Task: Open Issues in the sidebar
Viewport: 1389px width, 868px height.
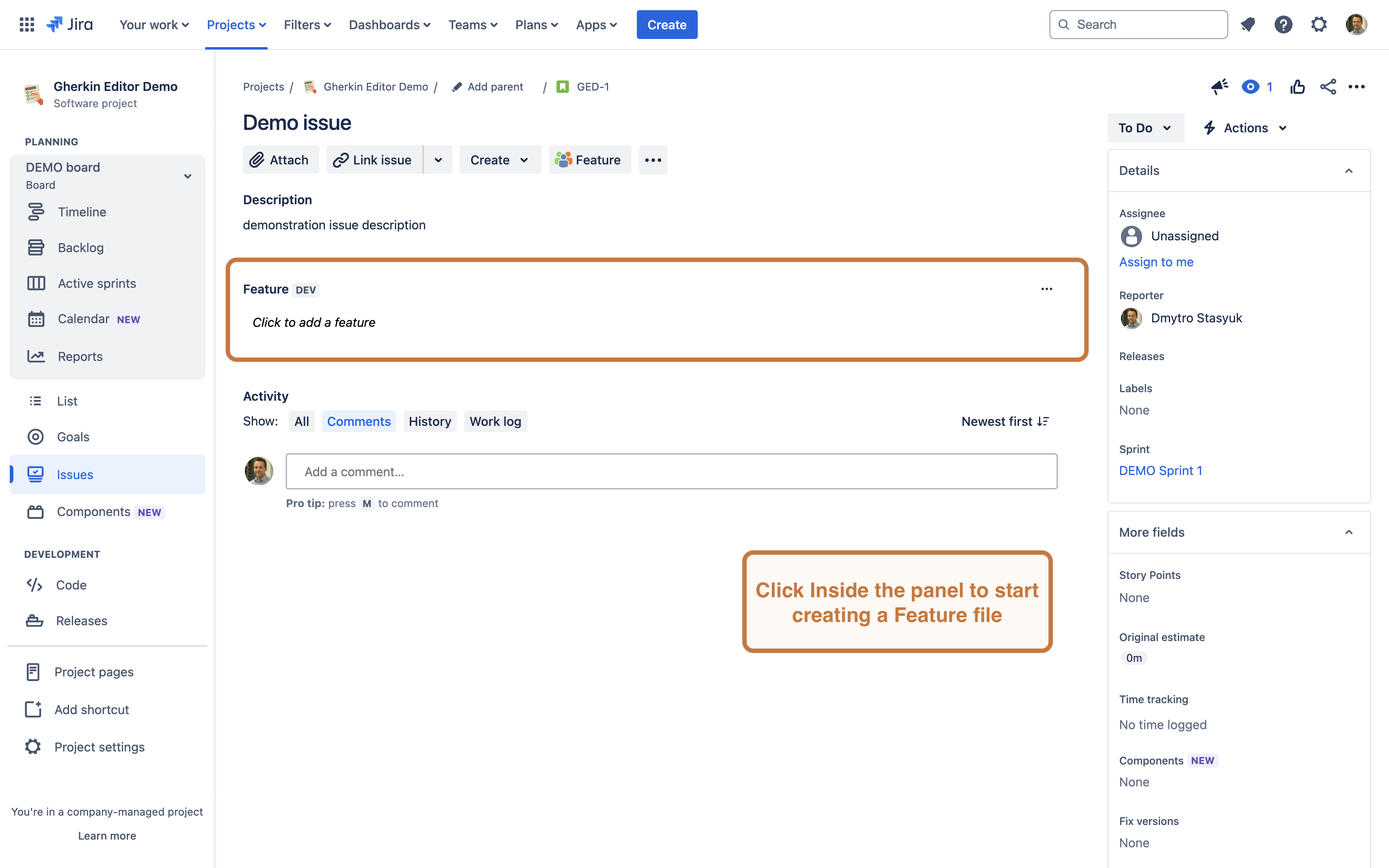Action: 107,474
